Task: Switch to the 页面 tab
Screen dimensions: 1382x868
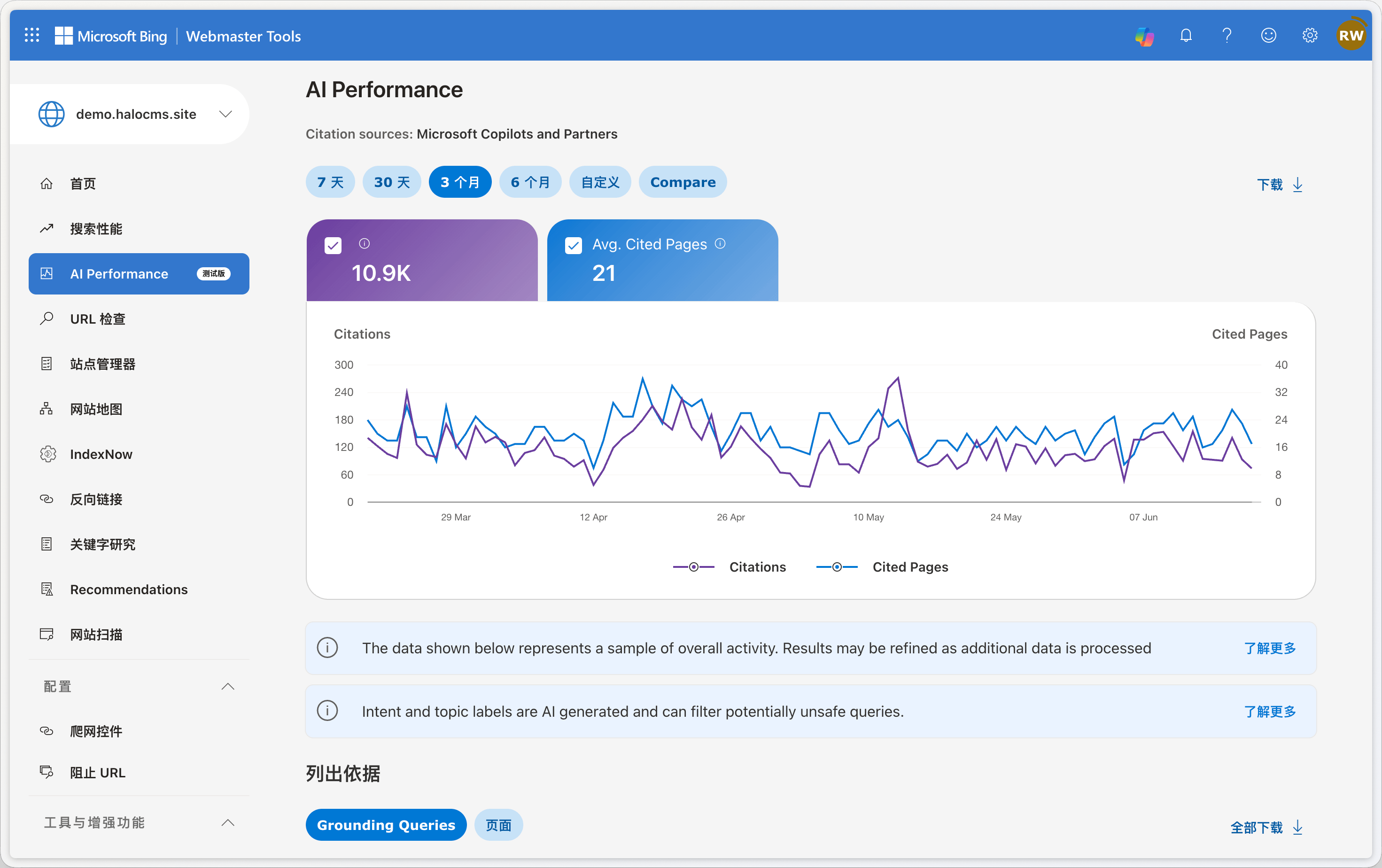Action: [499, 824]
